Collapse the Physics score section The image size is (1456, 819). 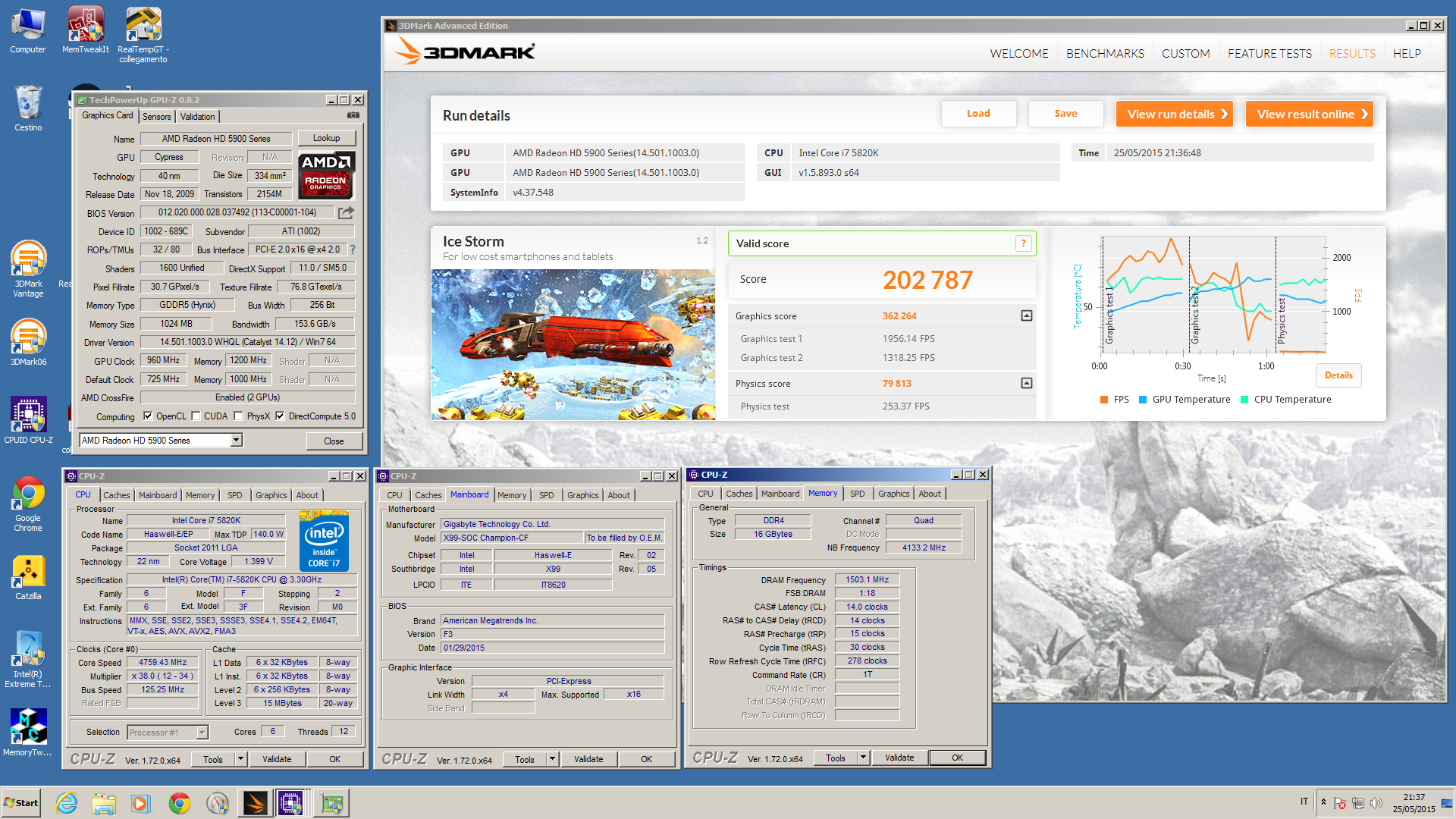tap(1027, 383)
